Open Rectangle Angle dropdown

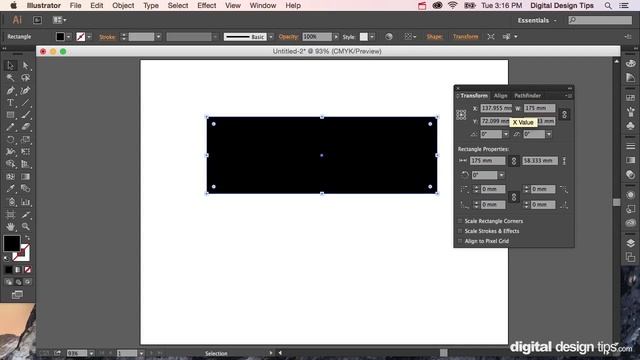[502, 175]
